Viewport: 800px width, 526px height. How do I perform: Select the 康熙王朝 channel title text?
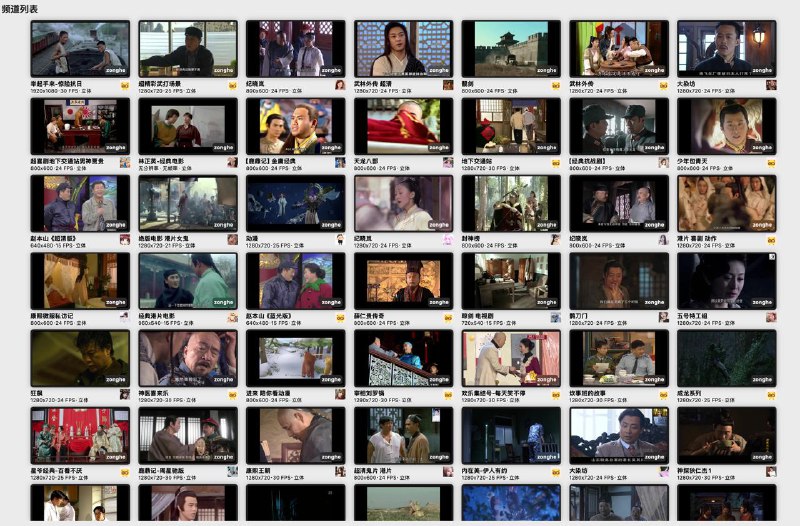click(x=258, y=470)
